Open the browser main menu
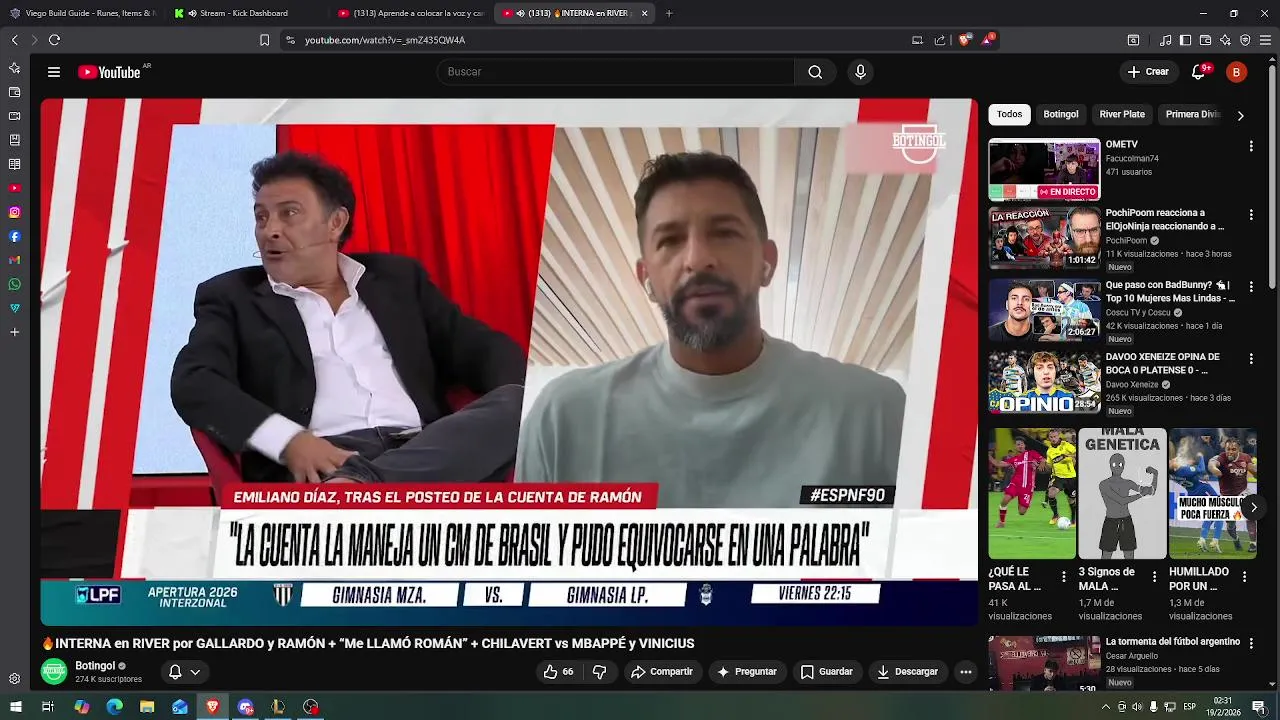This screenshot has width=1280, height=720. coord(1265,40)
